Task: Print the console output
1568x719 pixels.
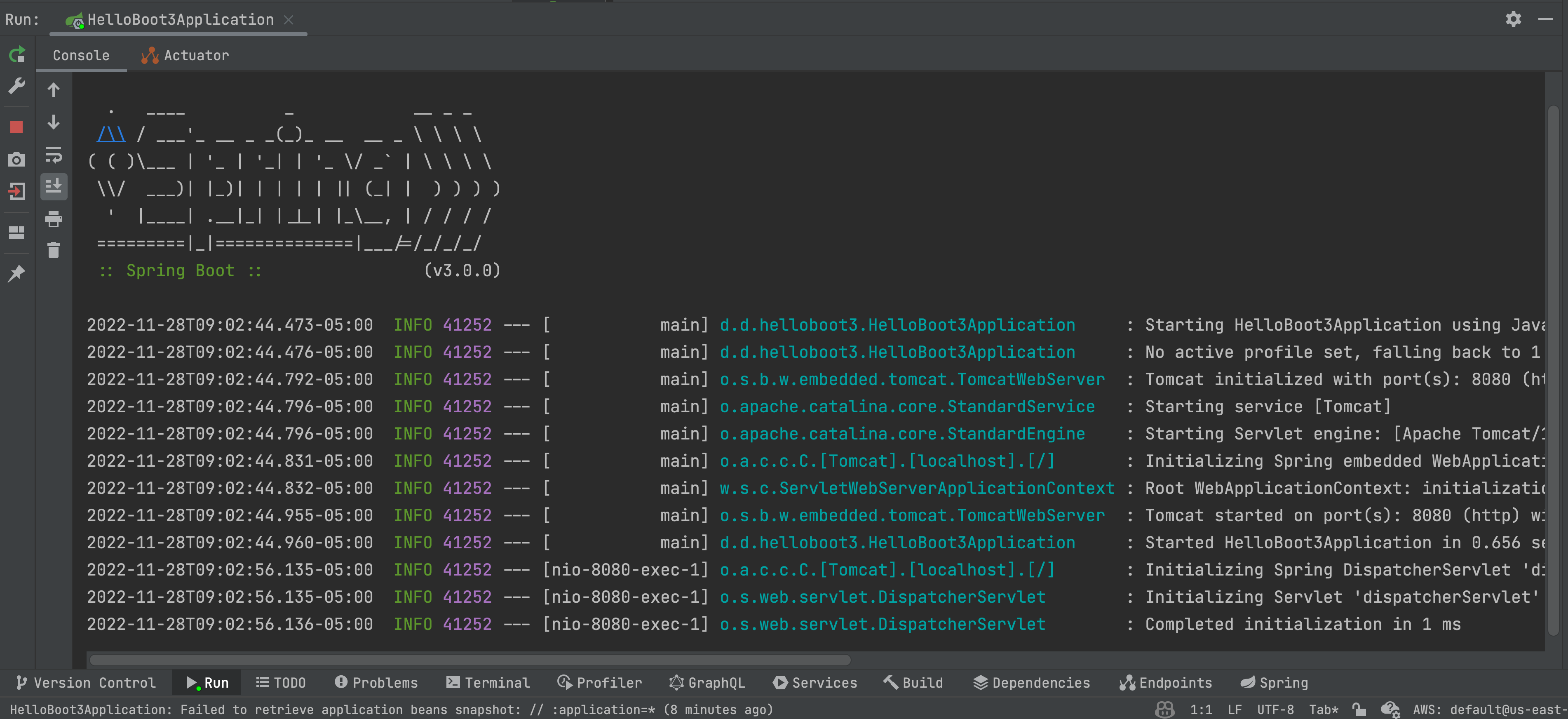Action: [x=54, y=220]
